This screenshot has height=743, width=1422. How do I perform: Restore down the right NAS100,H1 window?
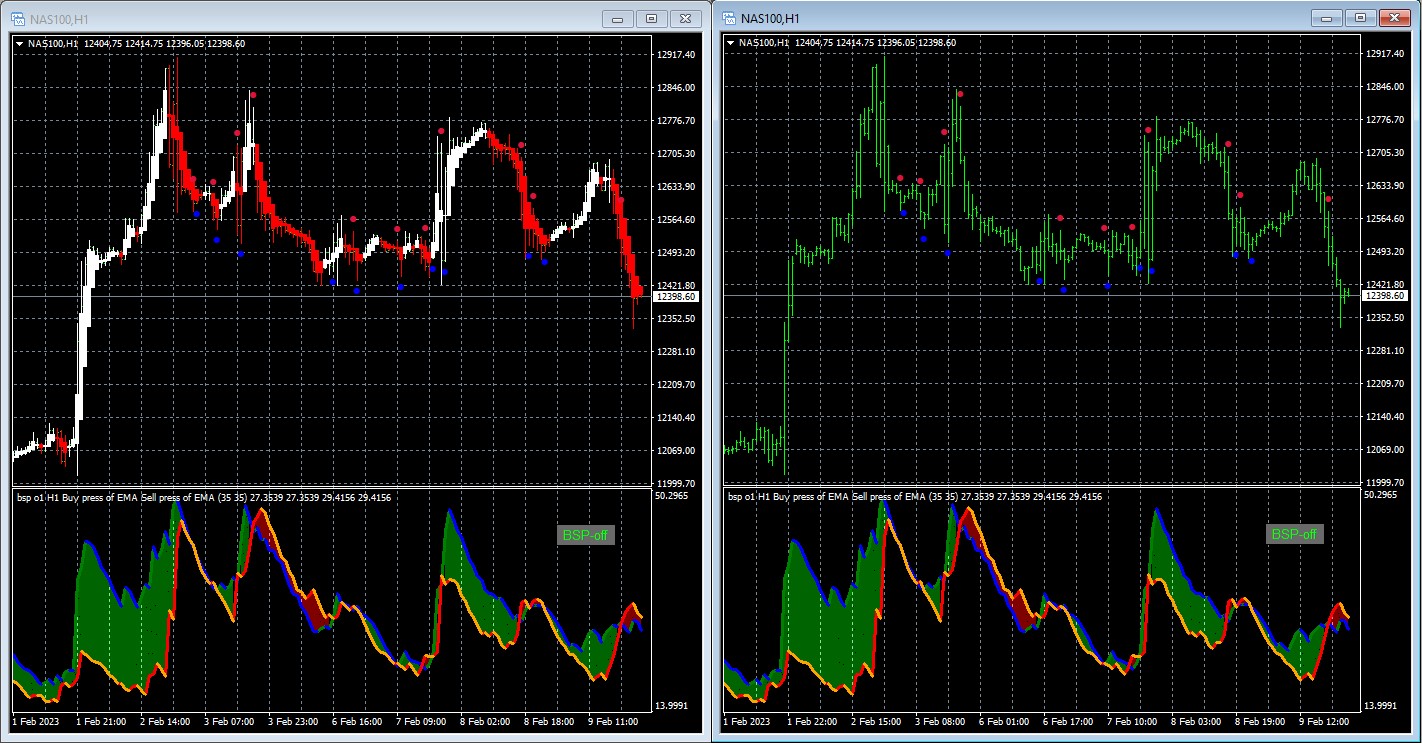1360,18
